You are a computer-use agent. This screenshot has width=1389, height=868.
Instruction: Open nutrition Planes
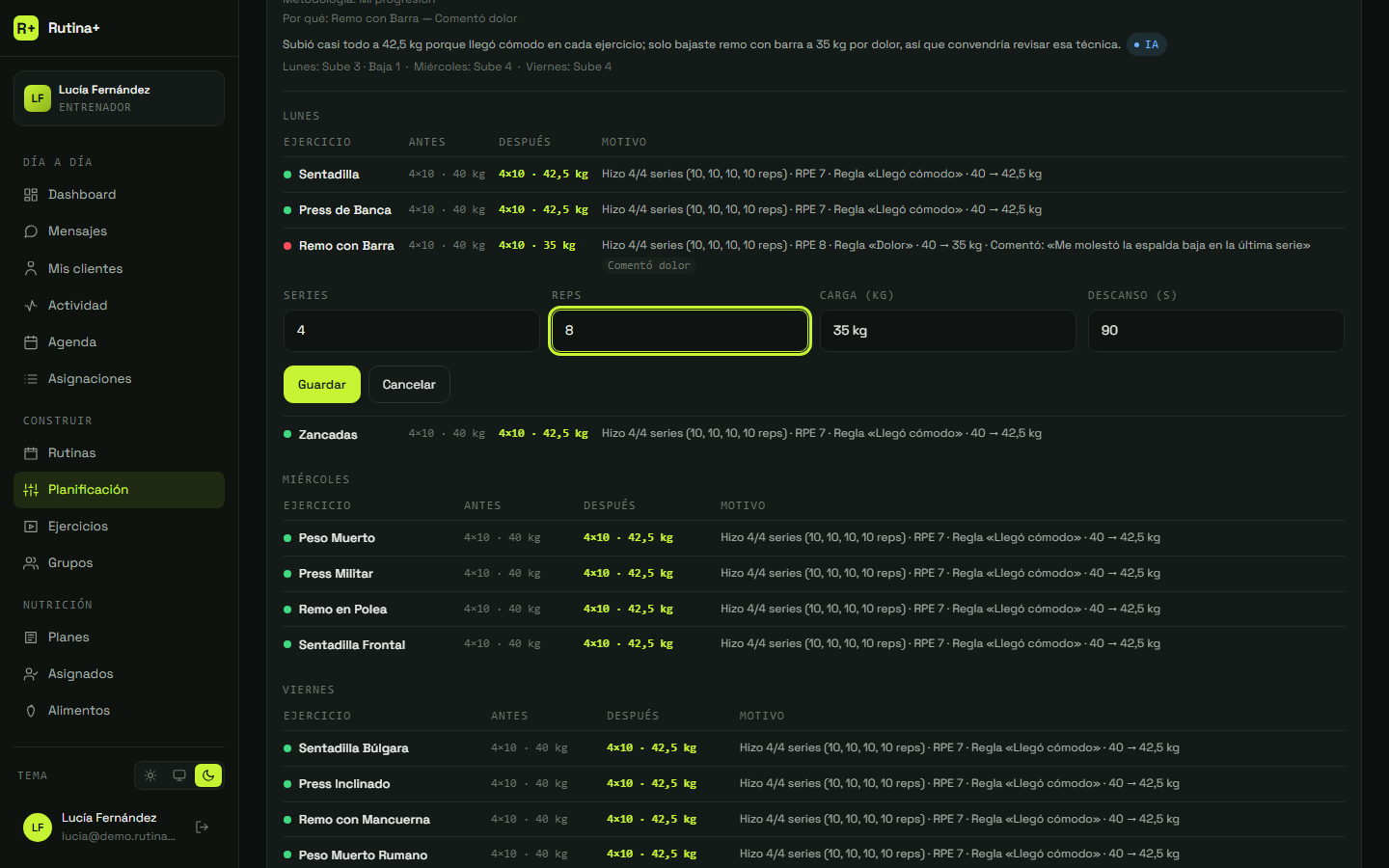click(x=119, y=637)
